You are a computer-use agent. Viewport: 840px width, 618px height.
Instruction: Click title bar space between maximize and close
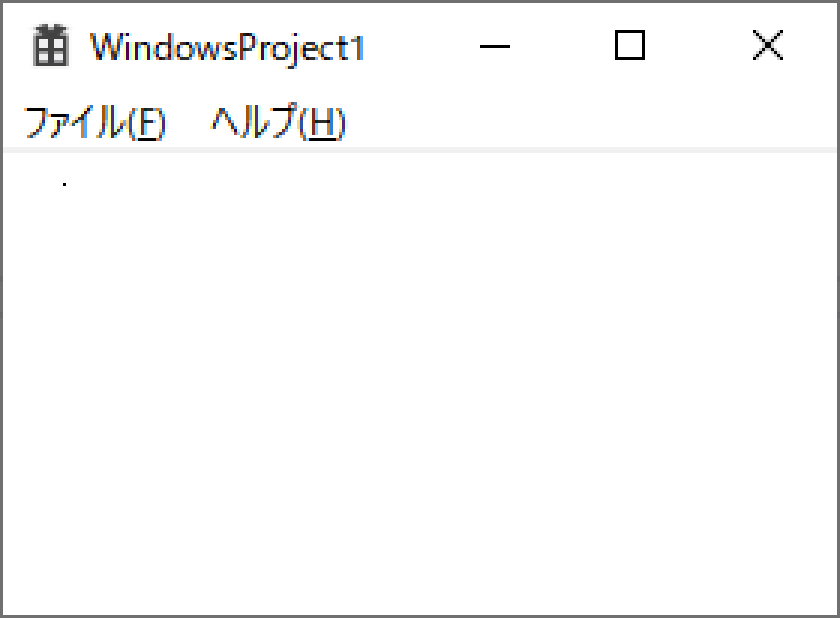pos(699,45)
